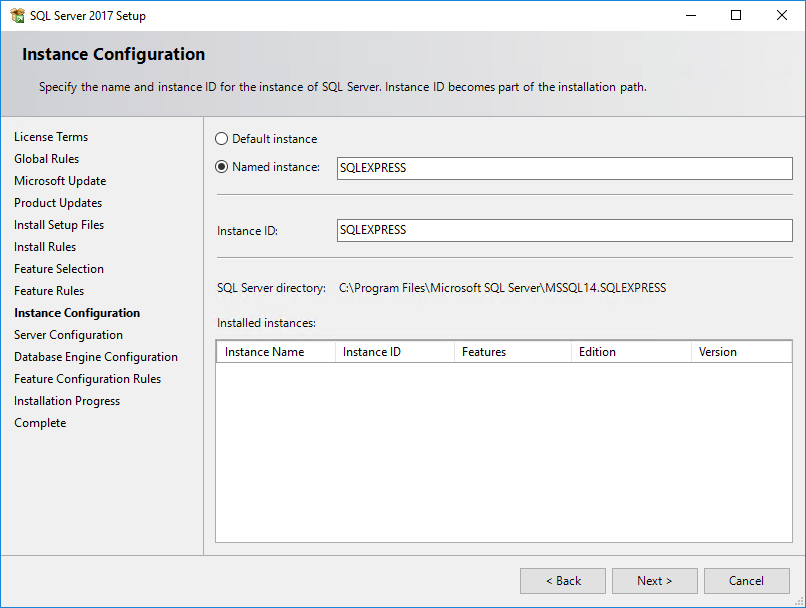Cancel the SQL Server setup
This screenshot has width=806, height=608.
point(746,581)
